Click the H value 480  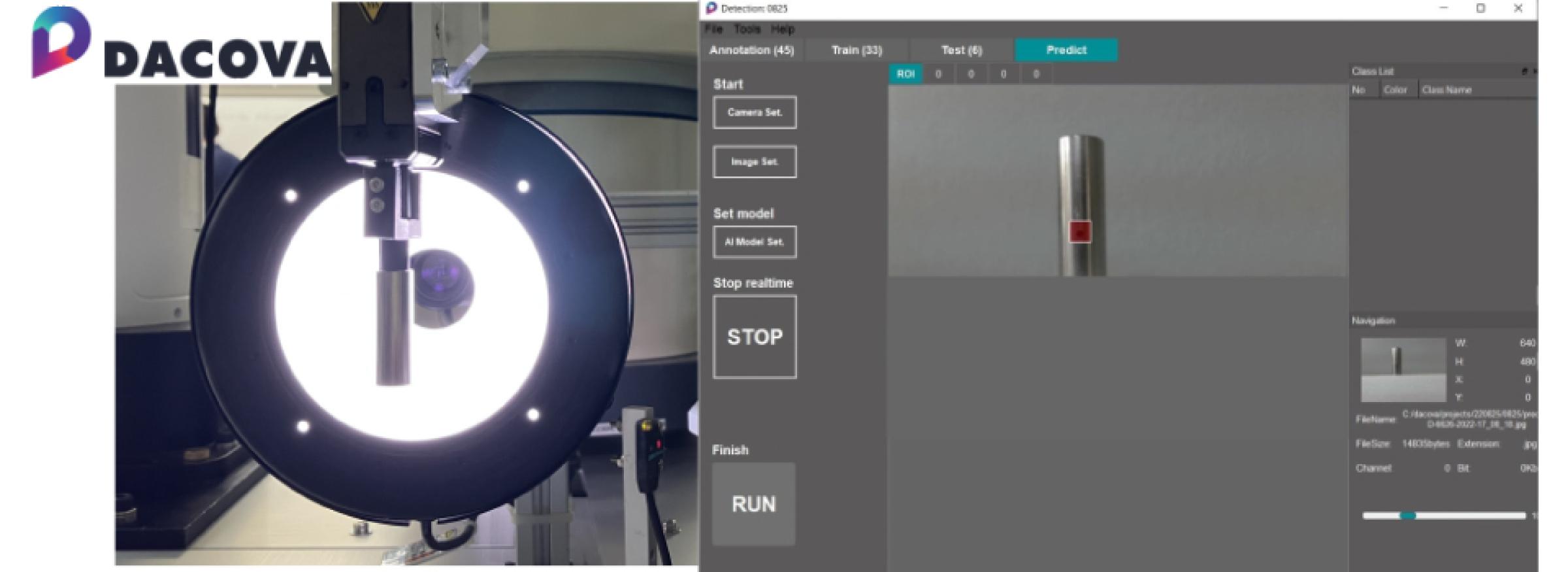1527,362
